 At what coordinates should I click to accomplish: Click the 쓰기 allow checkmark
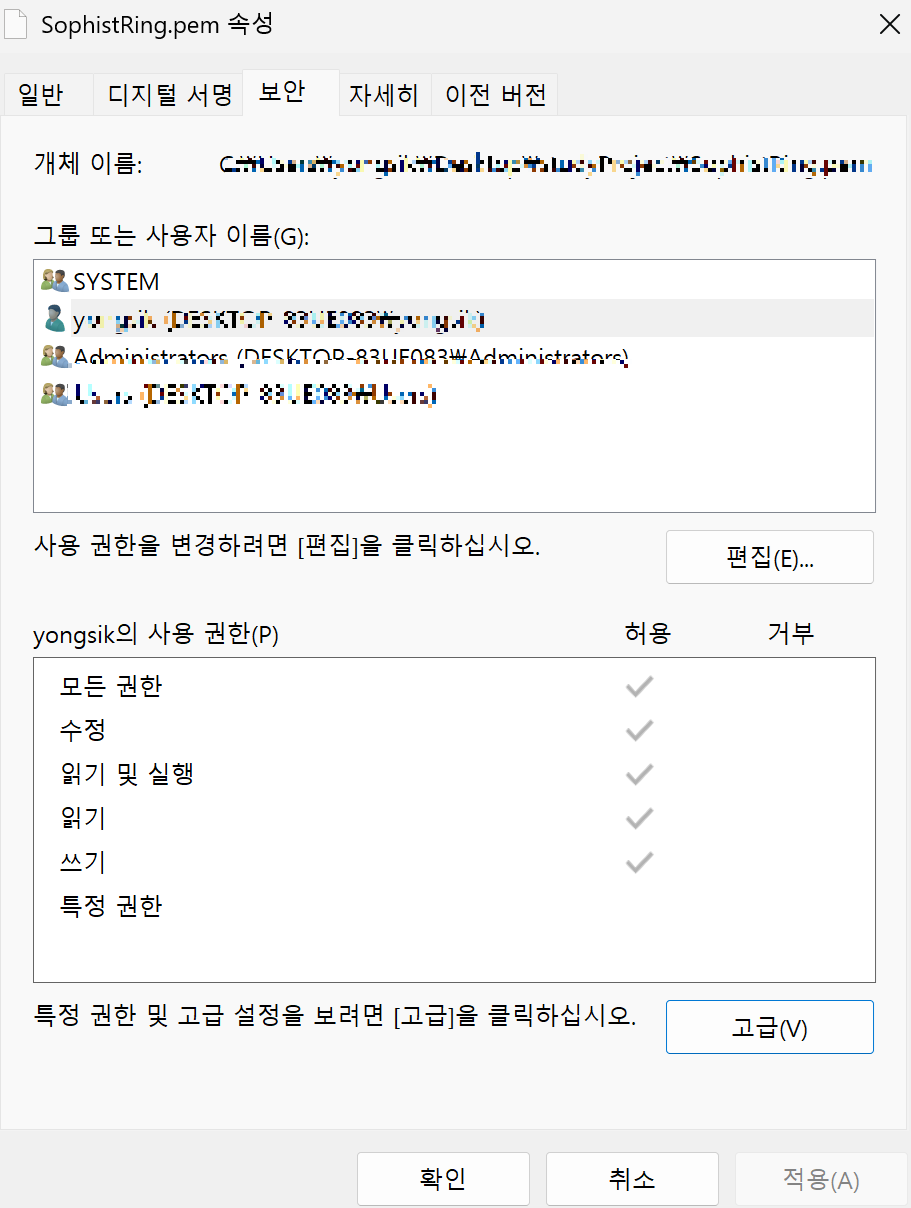coord(639,862)
